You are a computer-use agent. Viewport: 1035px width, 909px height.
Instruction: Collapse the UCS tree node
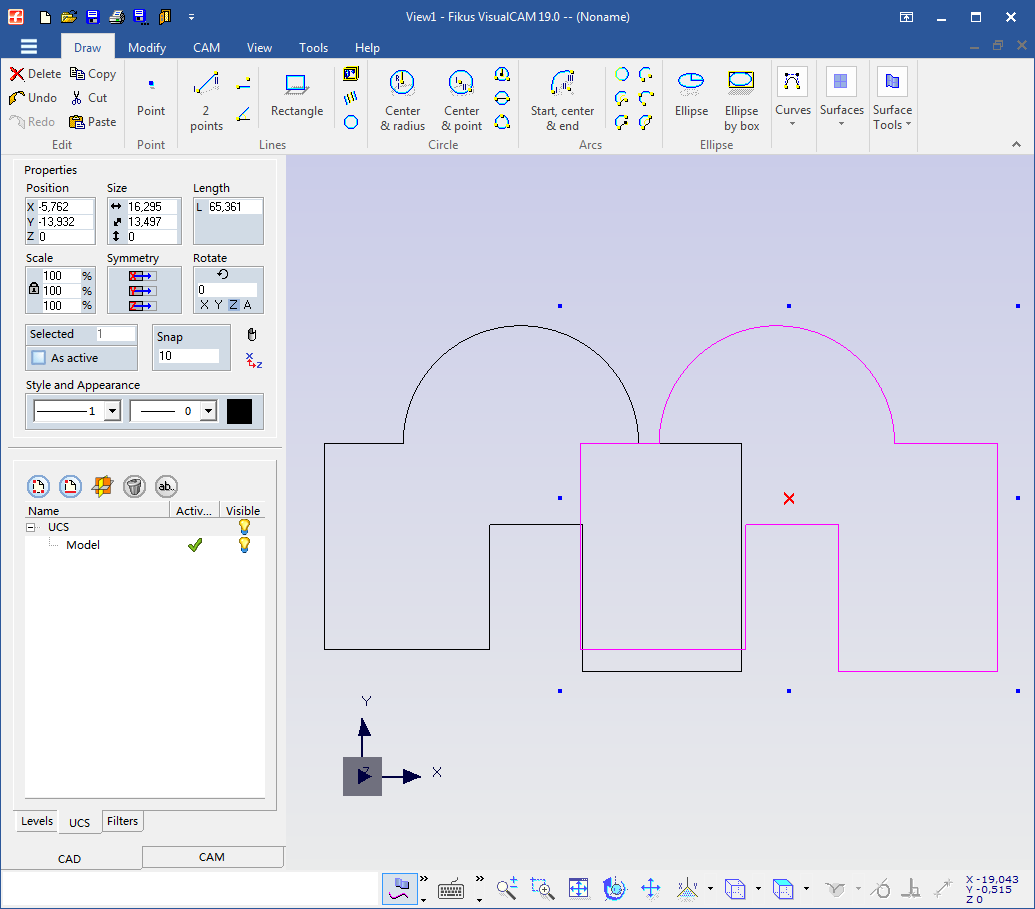pos(31,527)
